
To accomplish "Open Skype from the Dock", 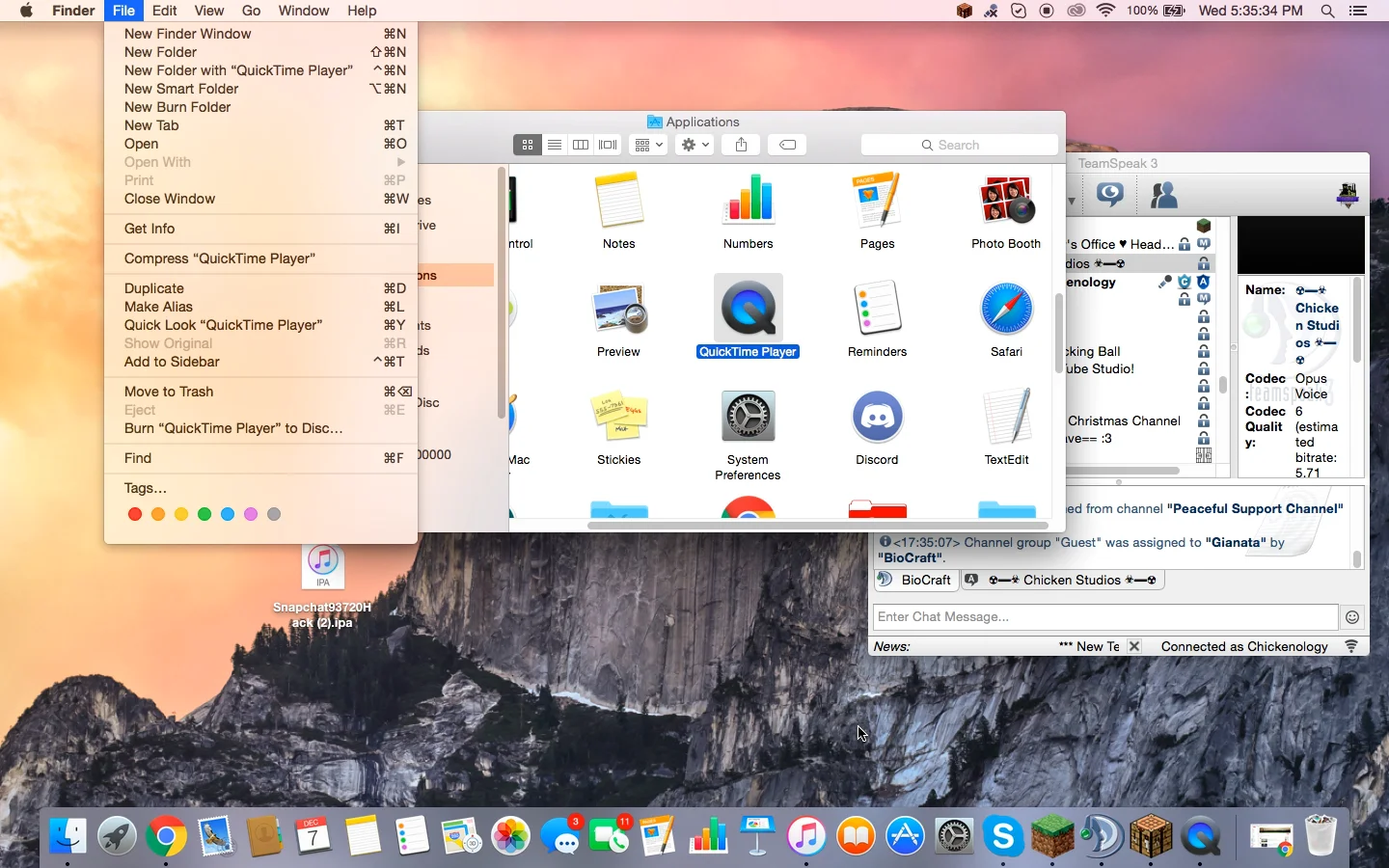I will pos(1003,836).
